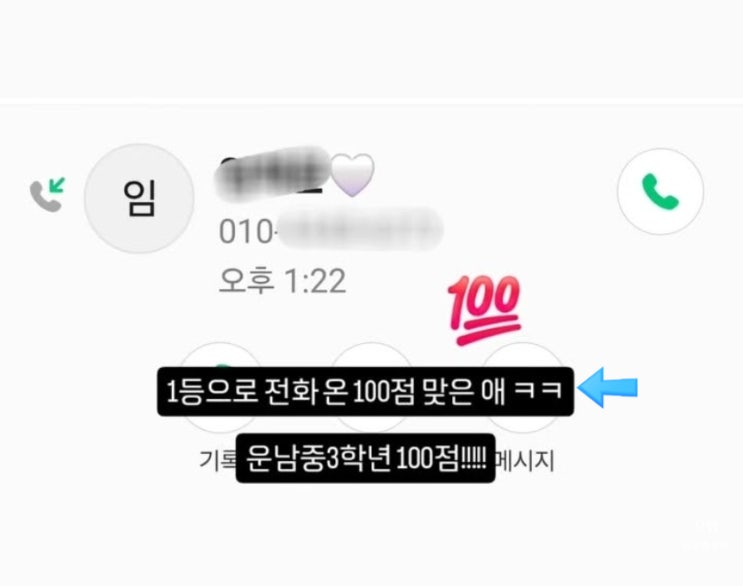Click the empty space below the 메시지 label
The width and height of the screenshot is (743, 586).
point(525,526)
